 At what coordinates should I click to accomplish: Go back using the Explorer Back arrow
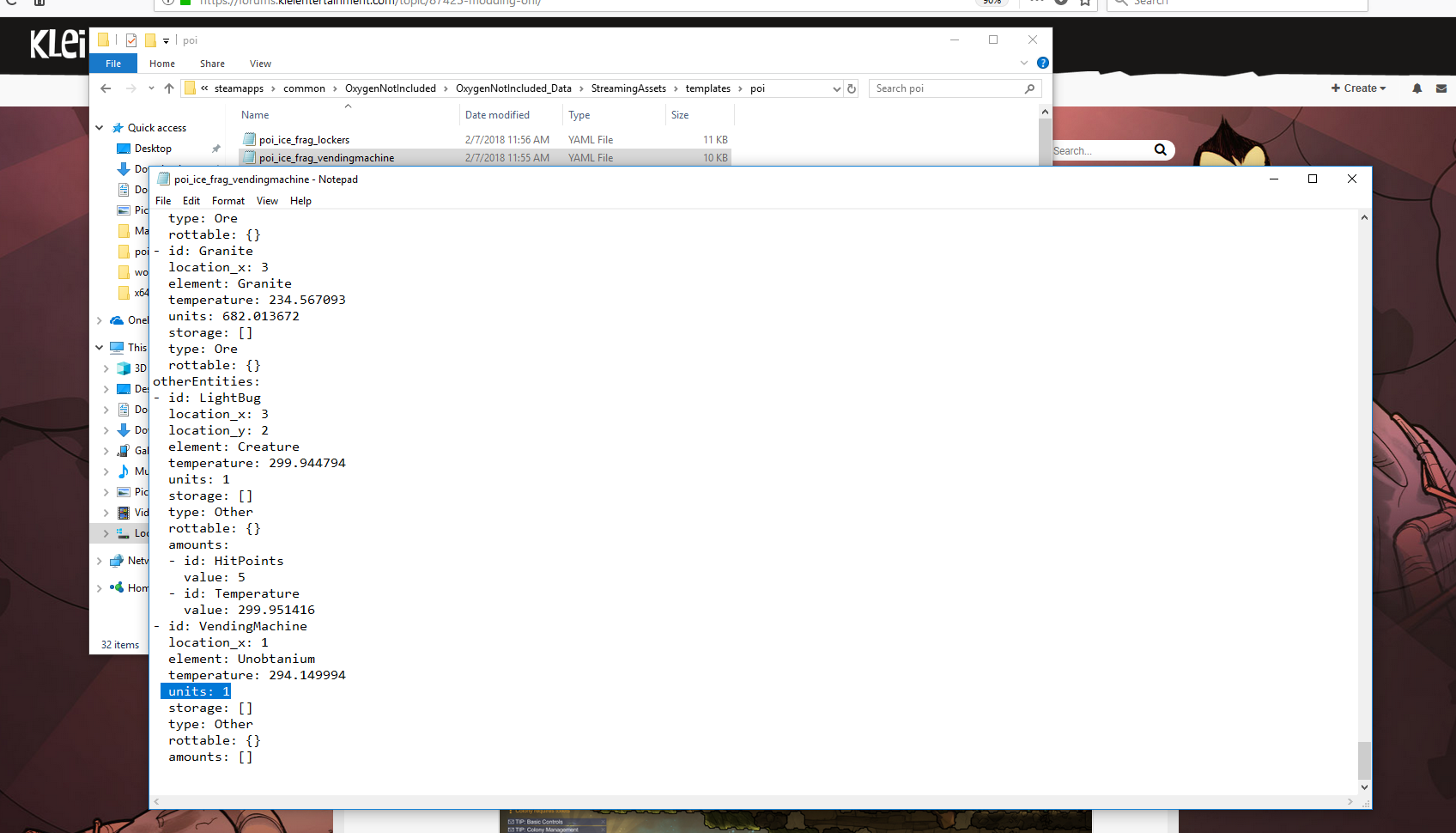coord(106,88)
